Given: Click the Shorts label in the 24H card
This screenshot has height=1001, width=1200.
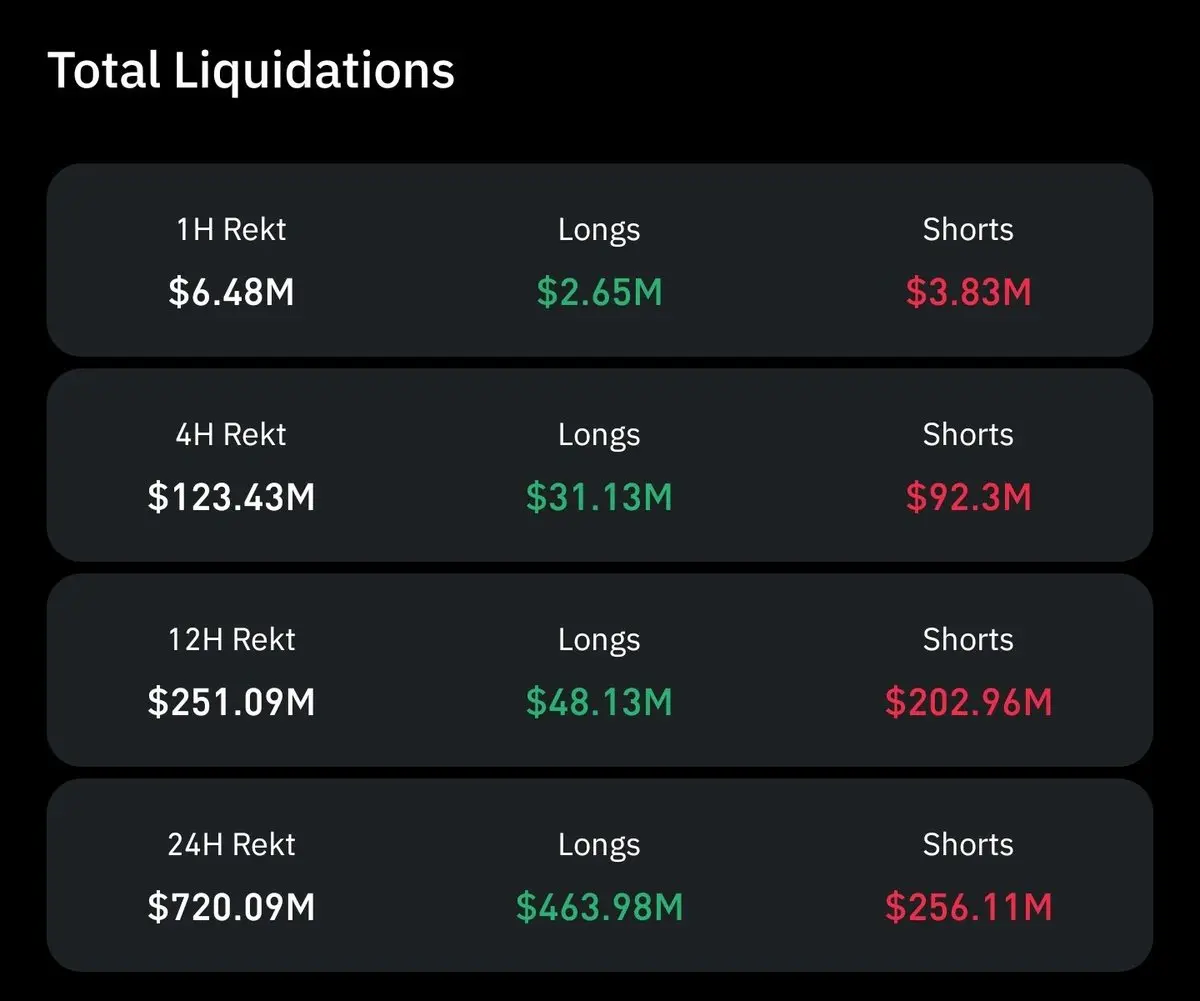Looking at the screenshot, I should [x=968, y=845].
